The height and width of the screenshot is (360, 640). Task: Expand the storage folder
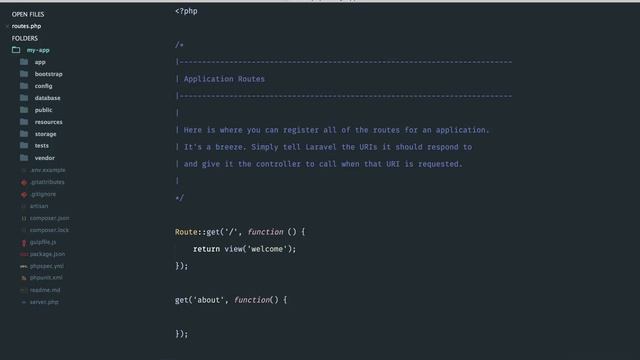(x=45, y=134)
